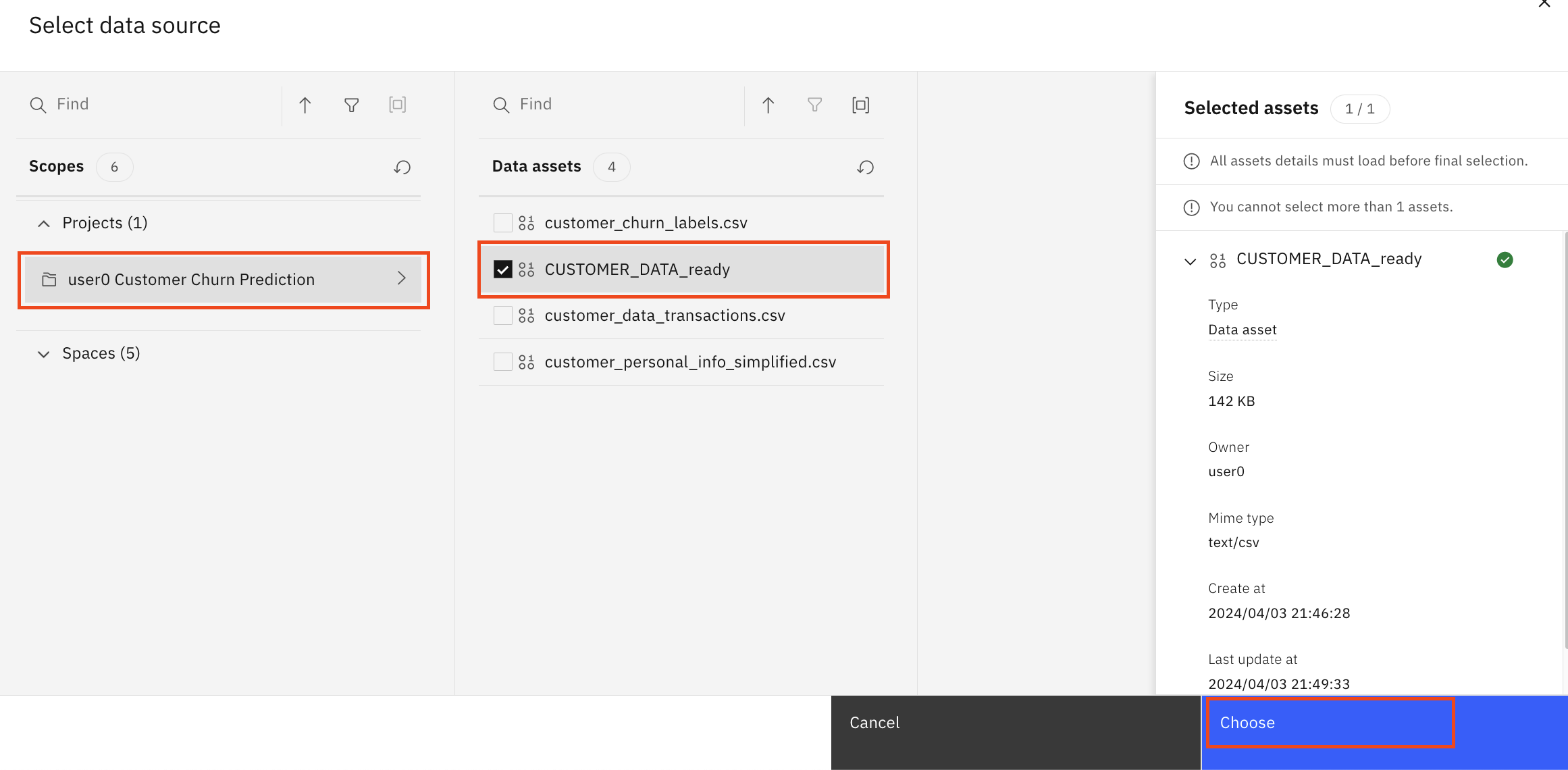Click sort ascending icon in Data assets panel

click(768, 104)
